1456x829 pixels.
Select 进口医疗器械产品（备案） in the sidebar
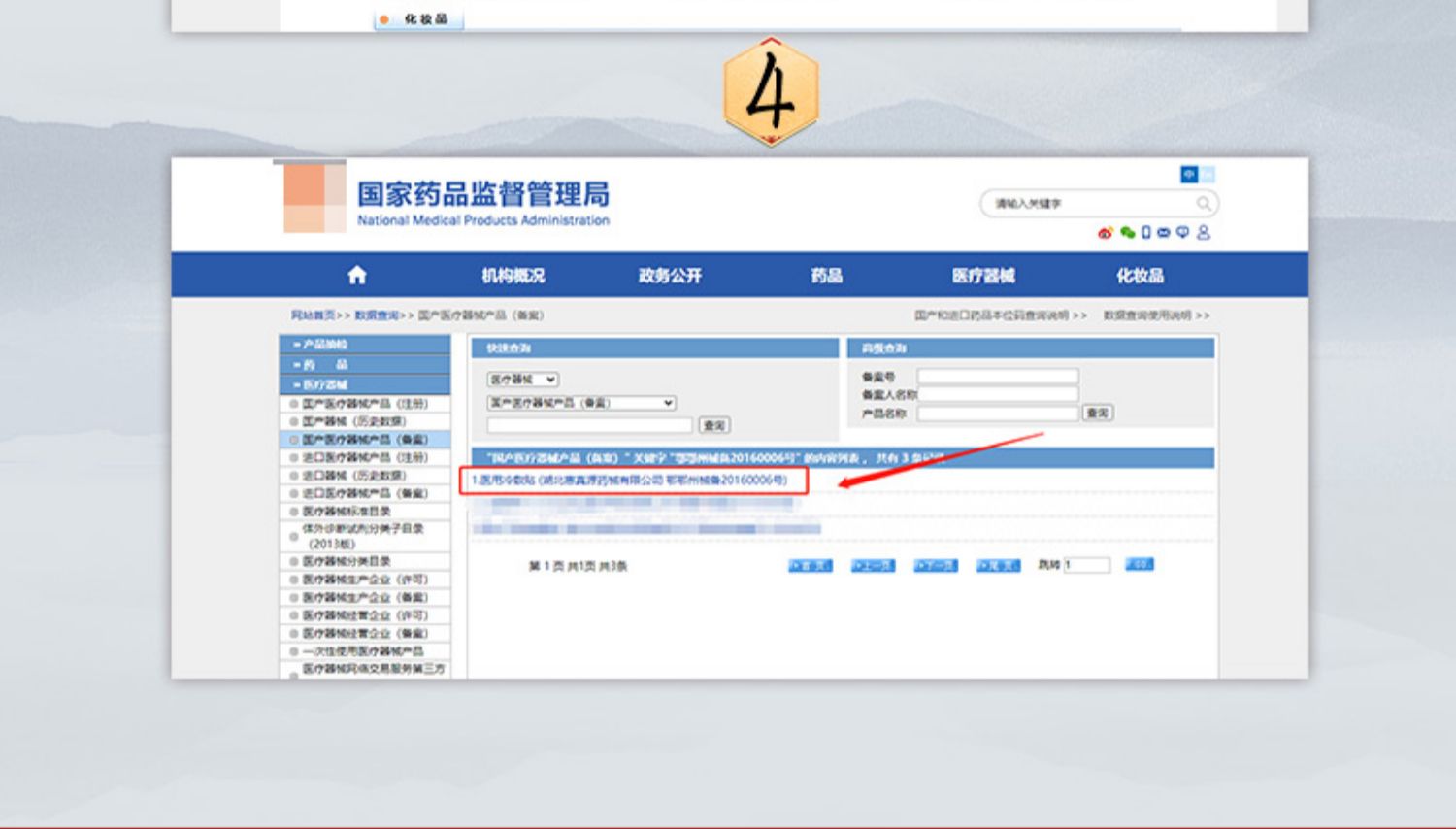[365, 493]
